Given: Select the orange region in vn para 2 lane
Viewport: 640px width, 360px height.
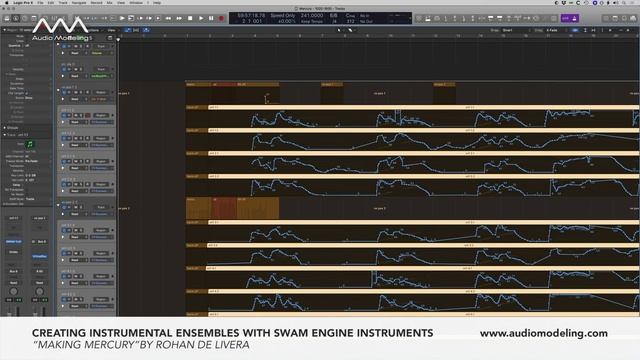Looking at the screenshot, I should (258, 208).
